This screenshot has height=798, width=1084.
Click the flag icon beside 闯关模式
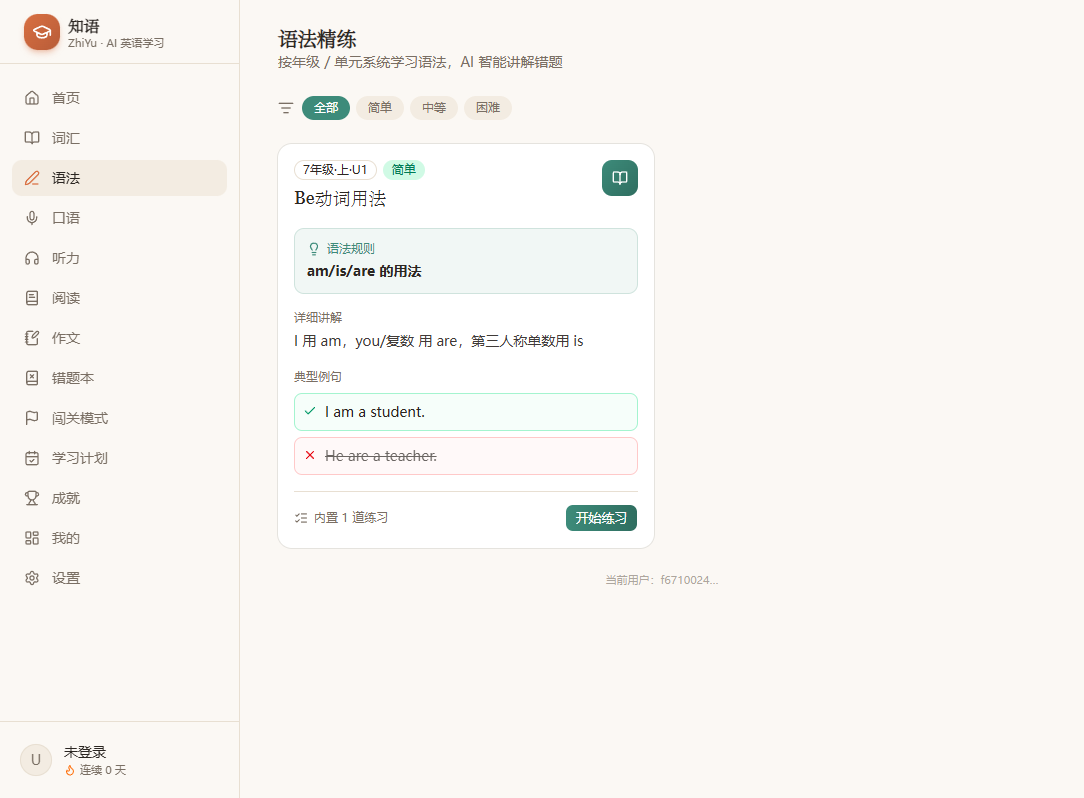pos(32,418)
